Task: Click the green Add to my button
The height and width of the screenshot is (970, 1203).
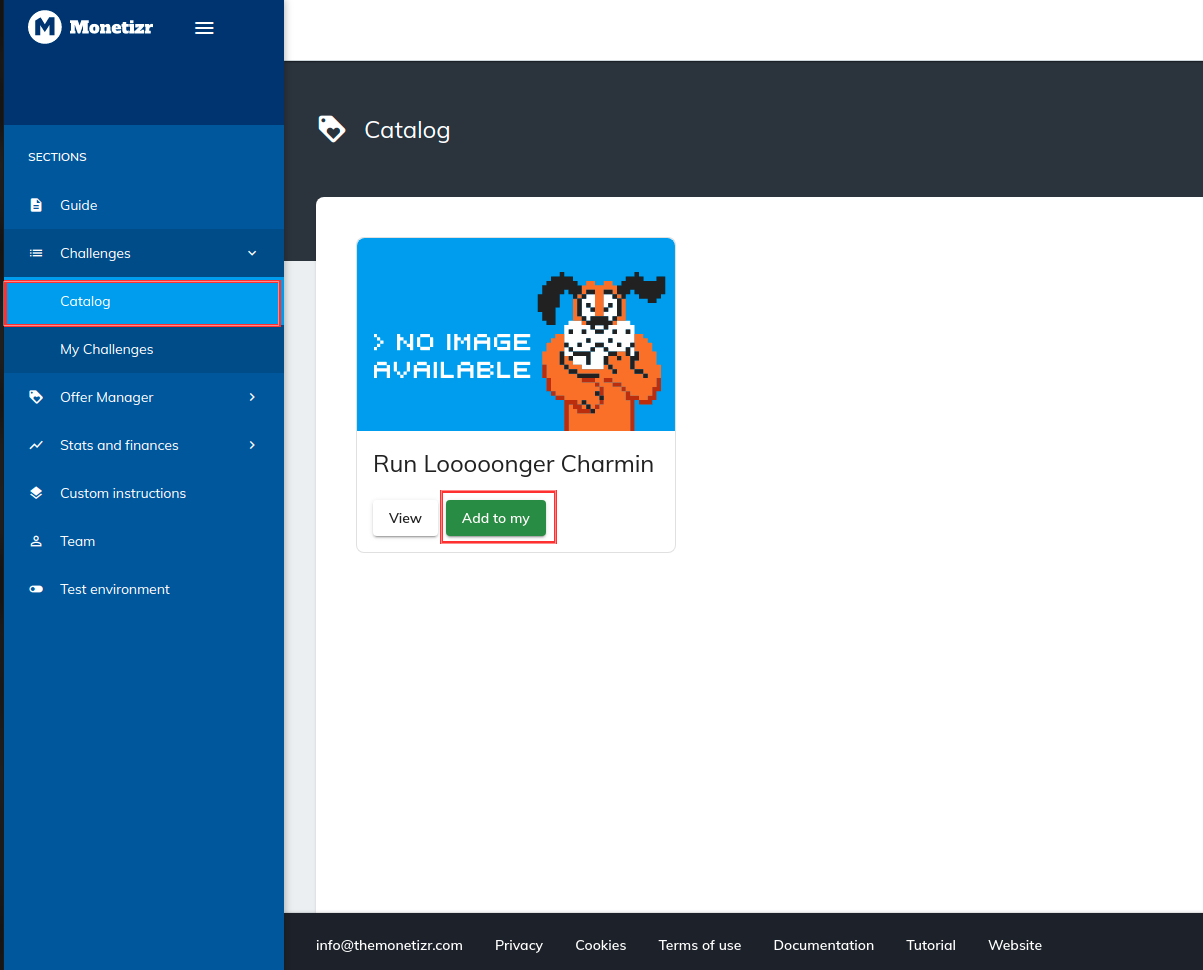Action: pos(496,518)
